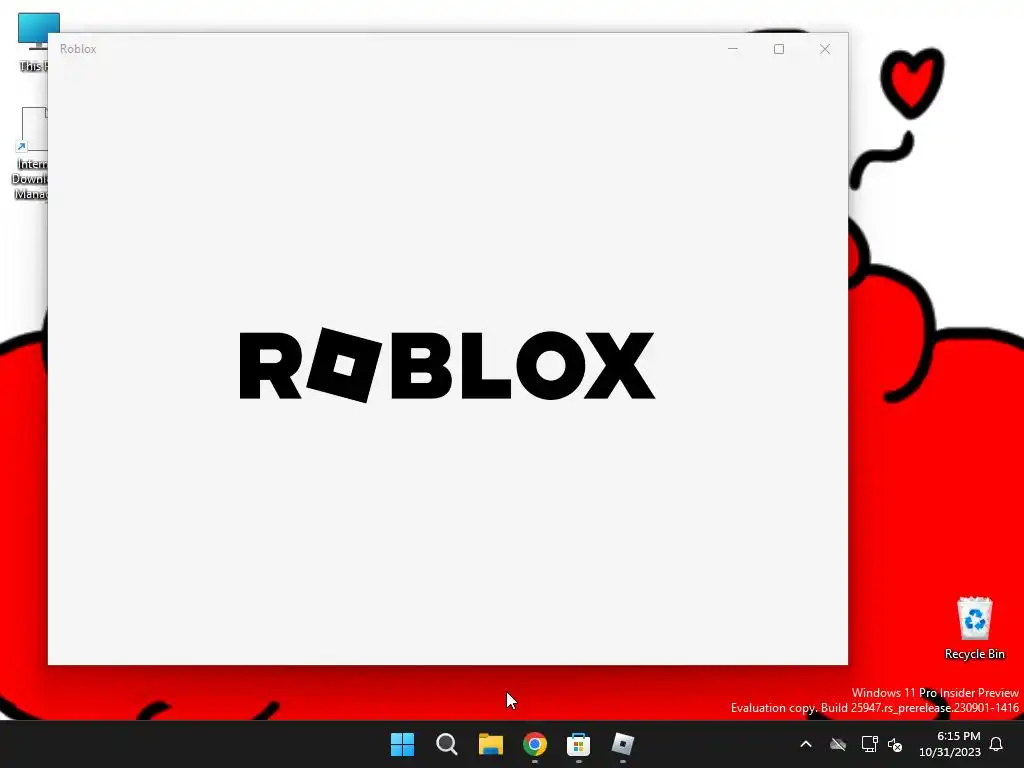Viewport: 1024px width, 768px height.
Task: Click the Roblox logo in the window
Action: (447, 365)
